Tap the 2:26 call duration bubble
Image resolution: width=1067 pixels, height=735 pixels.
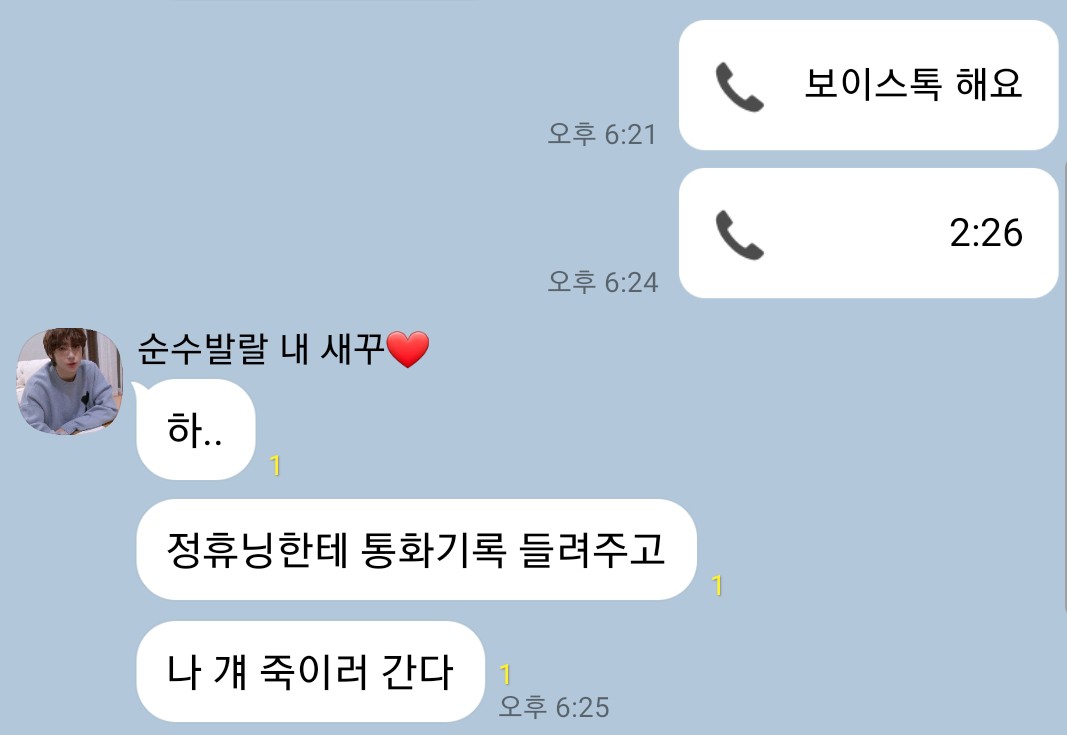(x=868, y=233)
